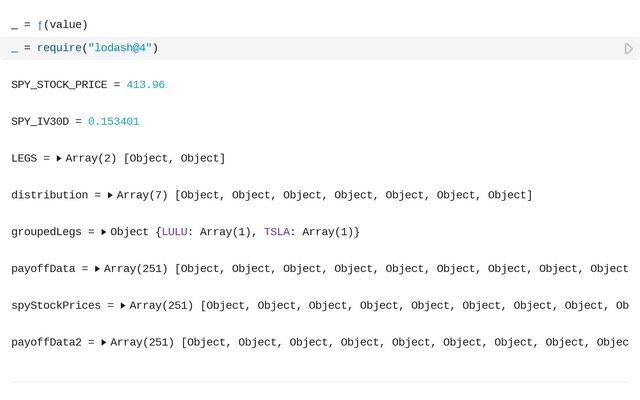Click the distribution variable name
Viewport: 640px width, 400px height.
point(49,195)
